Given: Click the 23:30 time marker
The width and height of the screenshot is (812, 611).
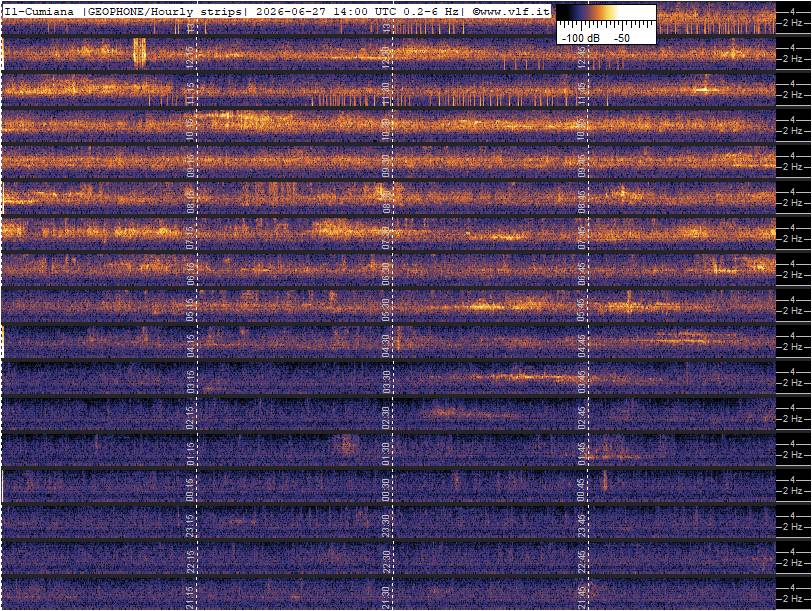Looking at the screenshot, I should (x=385, y=526).
